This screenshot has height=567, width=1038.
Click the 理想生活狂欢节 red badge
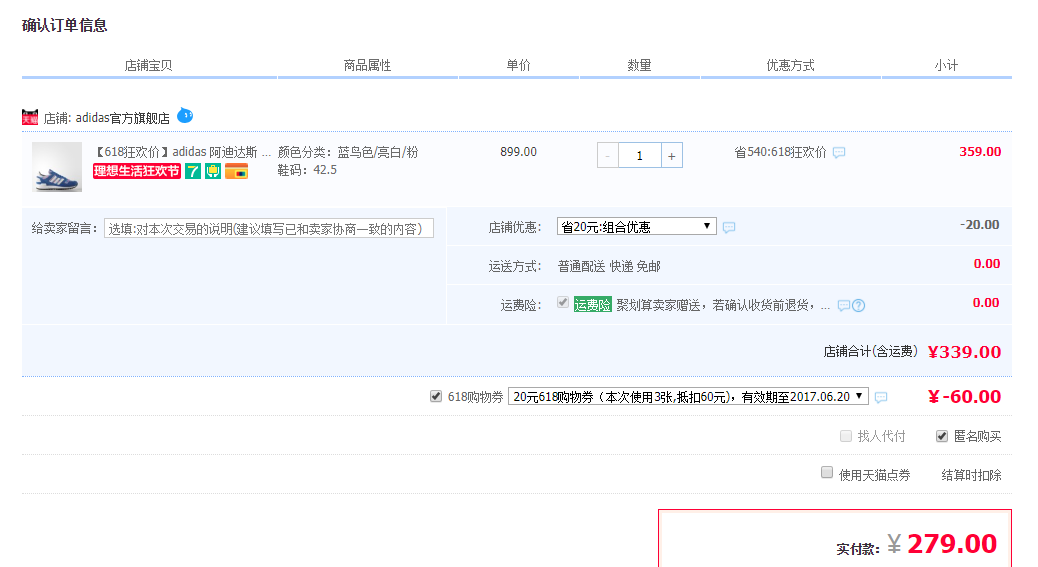coord(137,171)
